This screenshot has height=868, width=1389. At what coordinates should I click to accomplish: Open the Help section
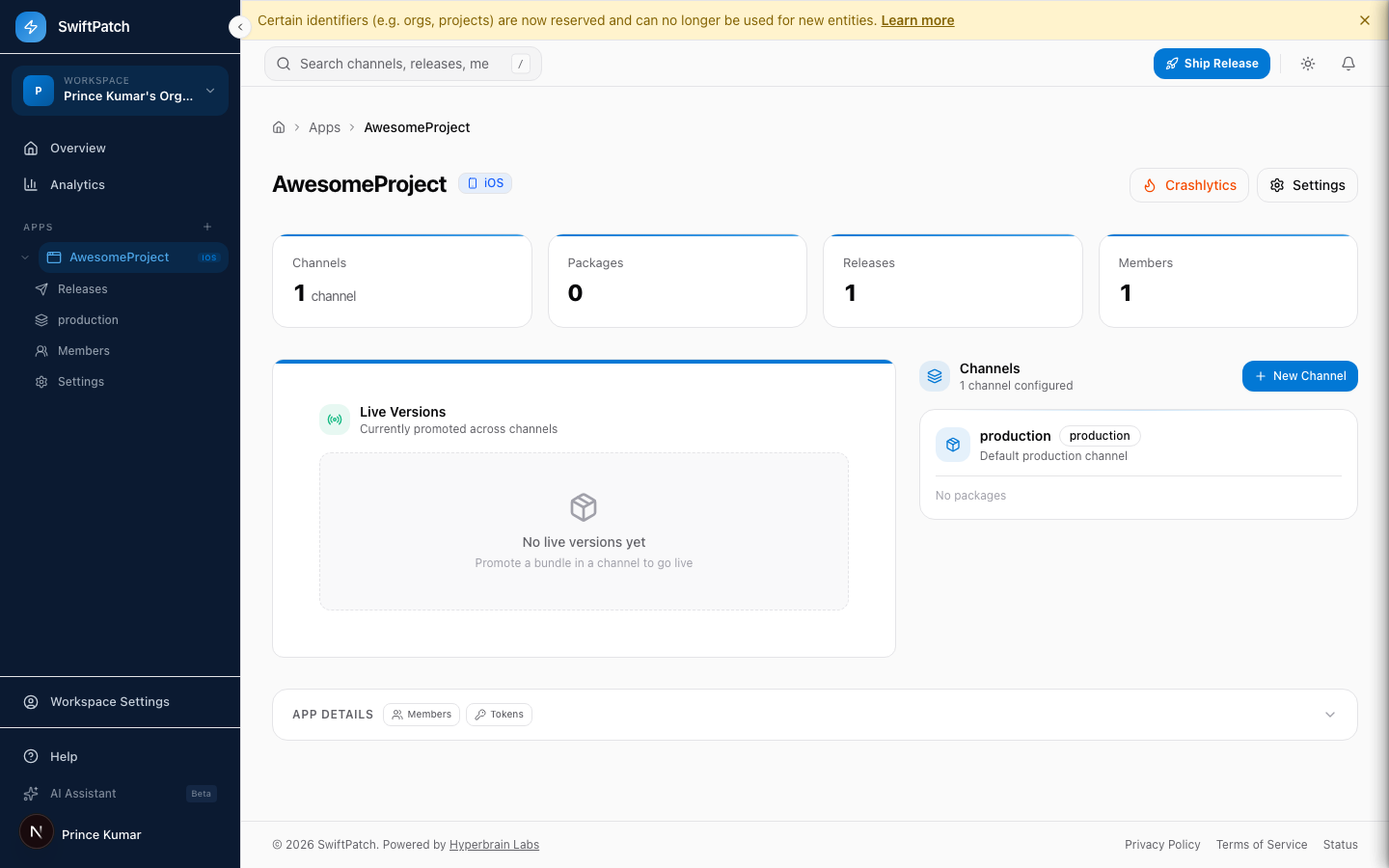tap(62, 756)
